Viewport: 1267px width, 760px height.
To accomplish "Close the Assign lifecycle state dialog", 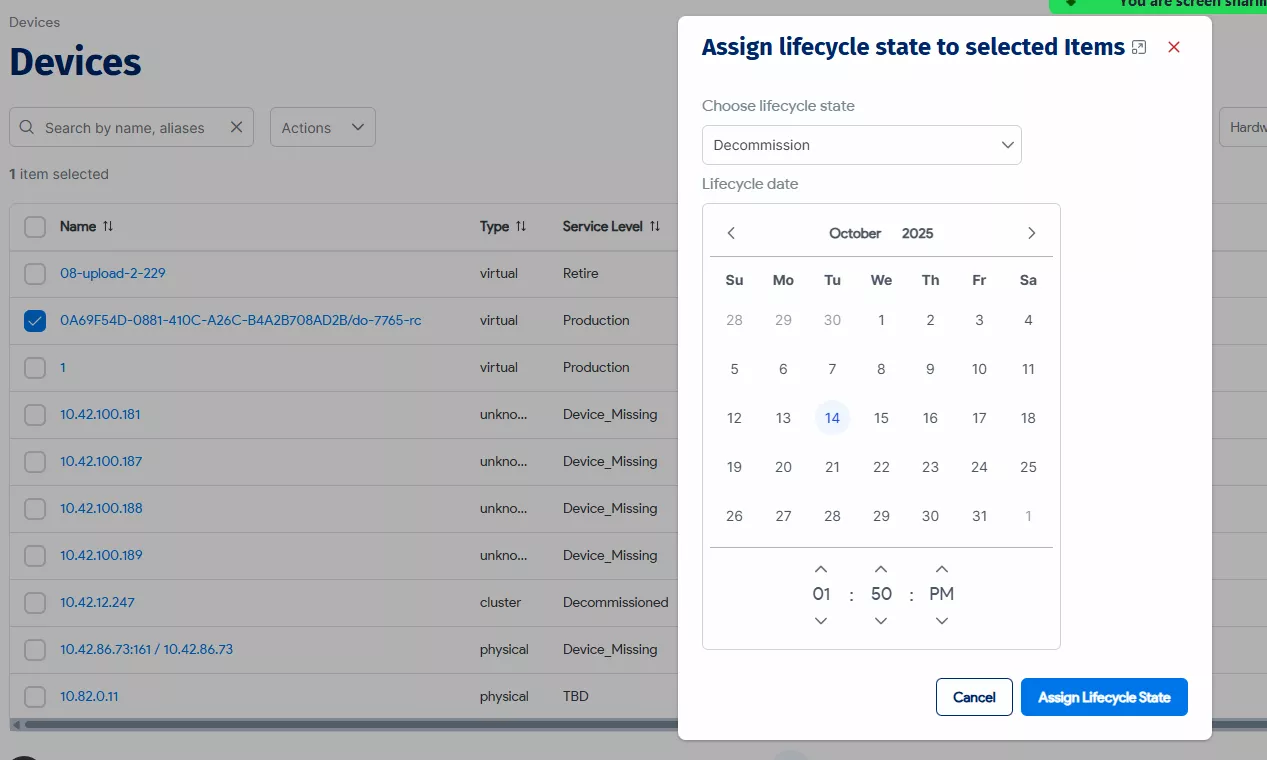I will pyautogui.click(x=1174, y=47).
